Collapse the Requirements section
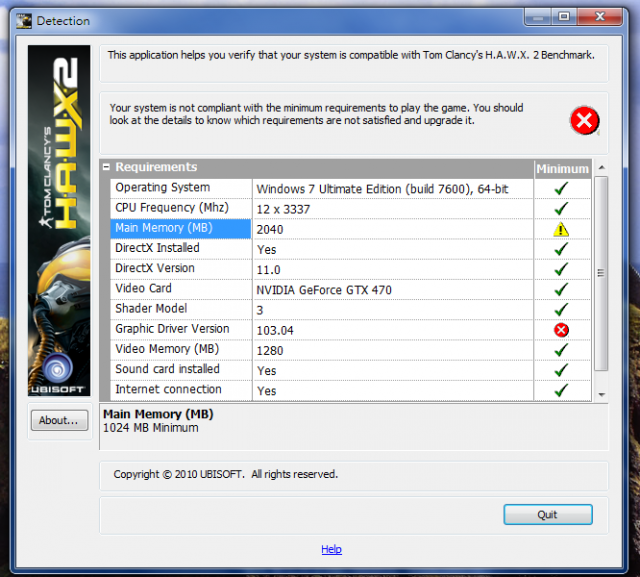The height and width of the screenshot is (577, 640). (106, 167)
